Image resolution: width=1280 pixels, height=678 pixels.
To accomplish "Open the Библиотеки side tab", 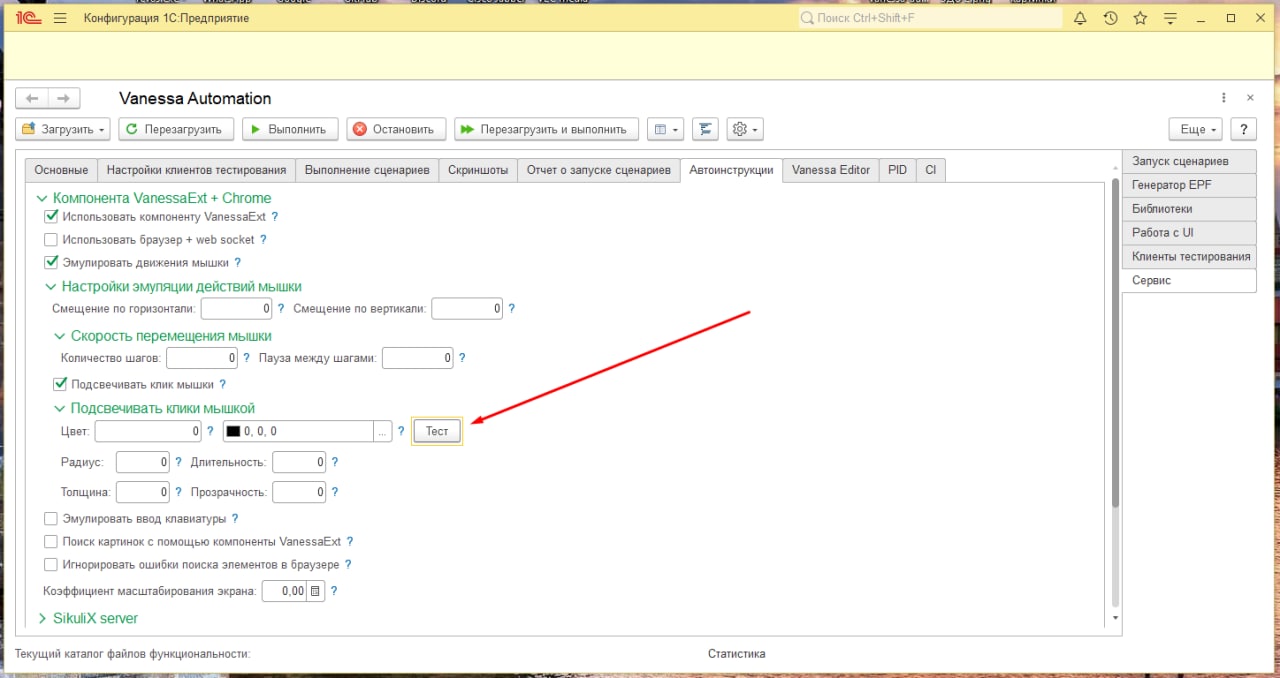I will [1189, 209].
